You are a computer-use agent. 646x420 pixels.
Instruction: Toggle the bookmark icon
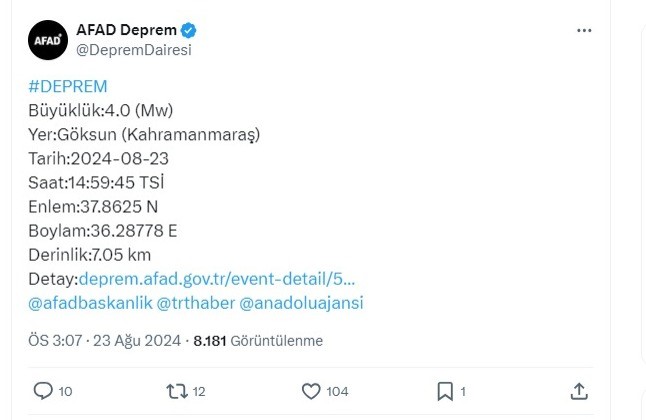pyautogui.click(x=445, y=391)
